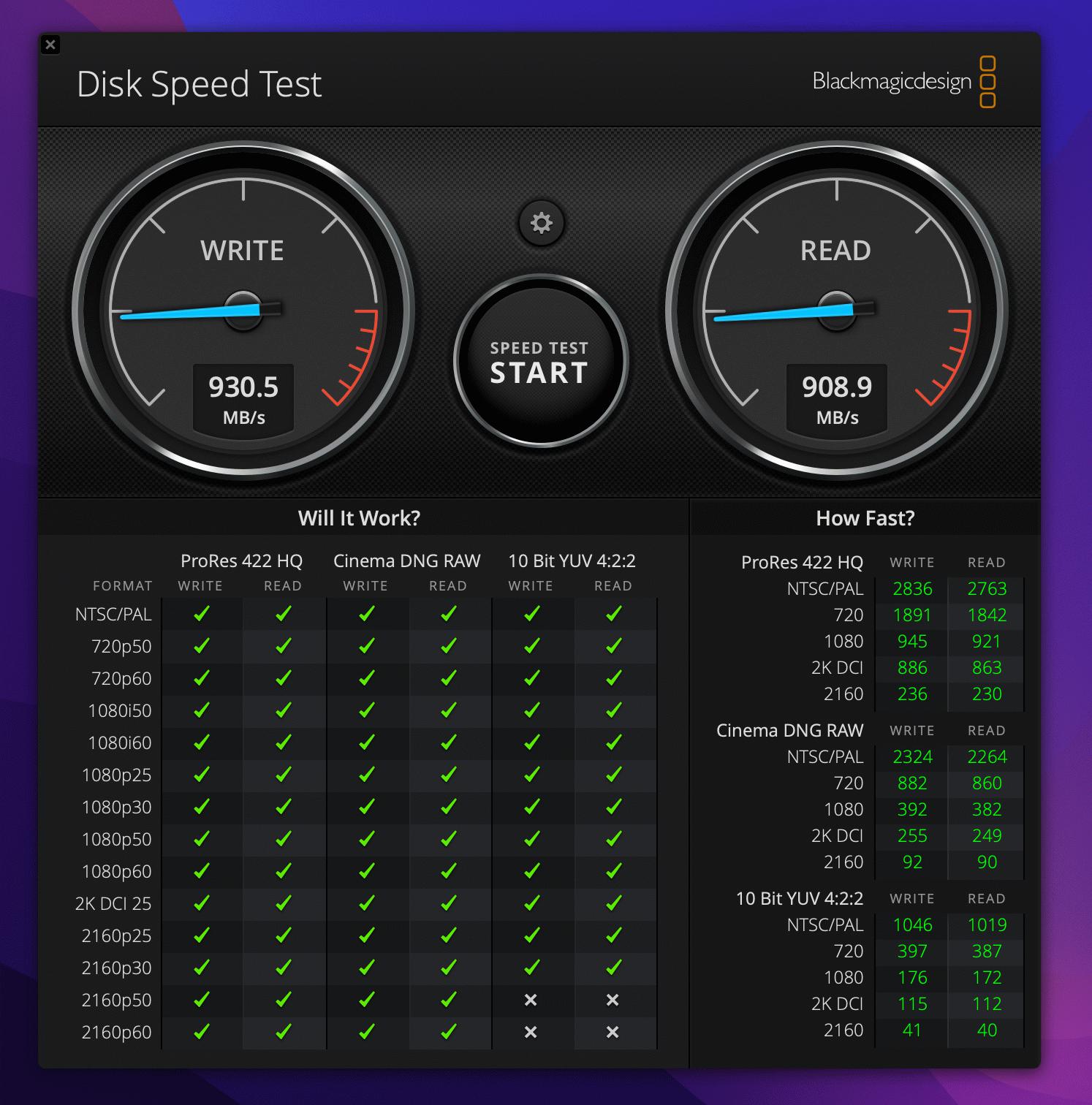Click the 2160p50 10 Bit YUV write cross
1092x1105 pixels.
[x=531, y=1000]
